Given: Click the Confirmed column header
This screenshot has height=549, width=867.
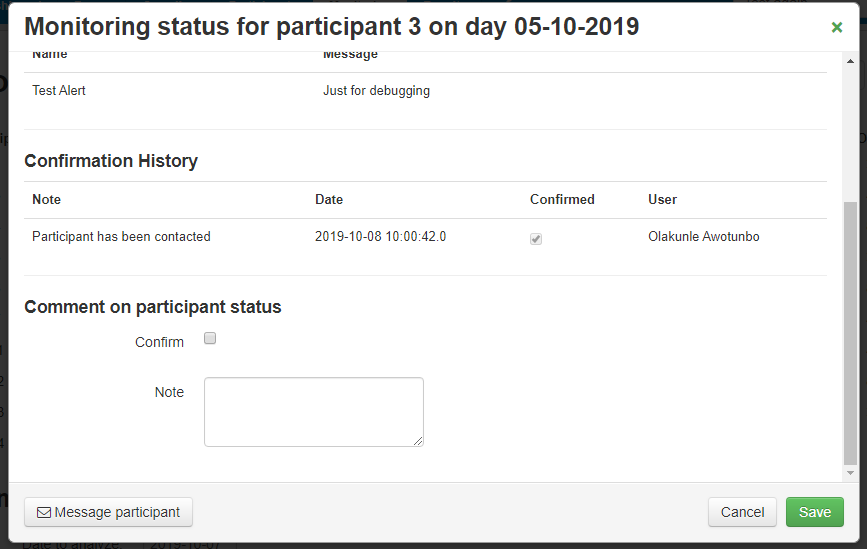Looking at the screenshot, I should pyautogui.click(x=562, y=200).
